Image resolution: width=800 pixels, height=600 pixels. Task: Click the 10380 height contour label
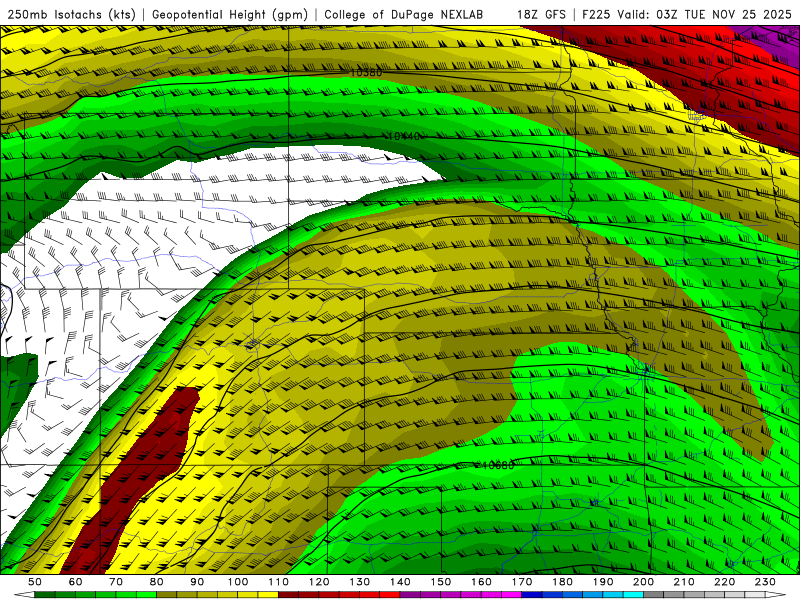point(366,72)
